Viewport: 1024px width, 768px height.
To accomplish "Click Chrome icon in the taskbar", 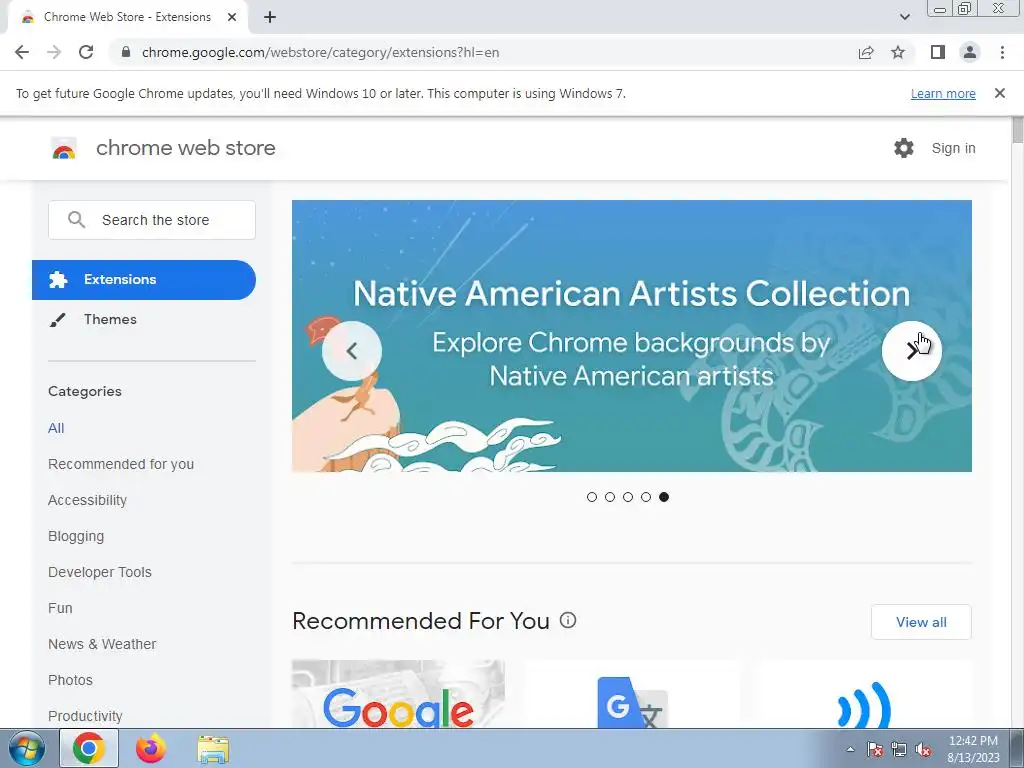I will 89,748.
